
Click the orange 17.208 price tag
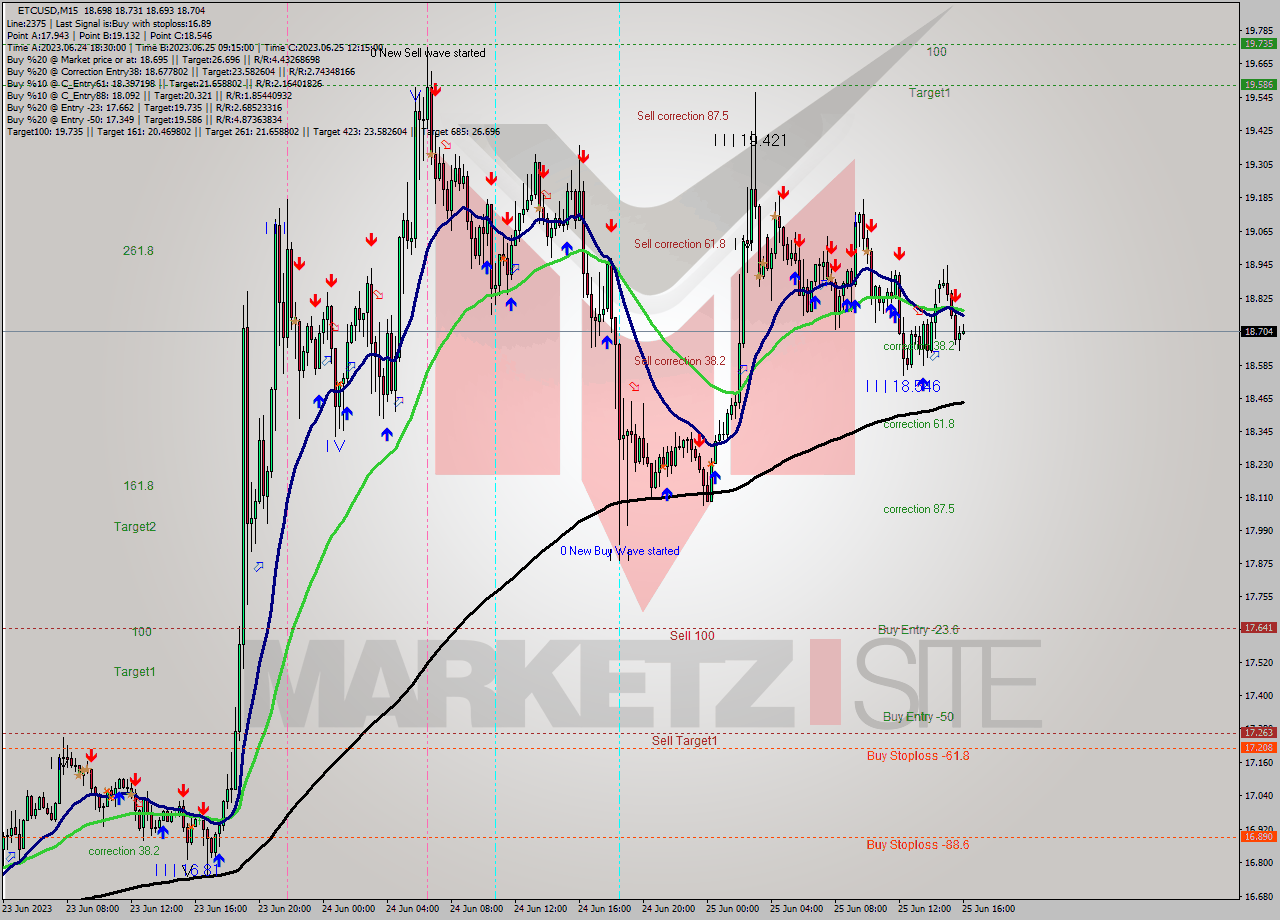[x=1258, y=748]
